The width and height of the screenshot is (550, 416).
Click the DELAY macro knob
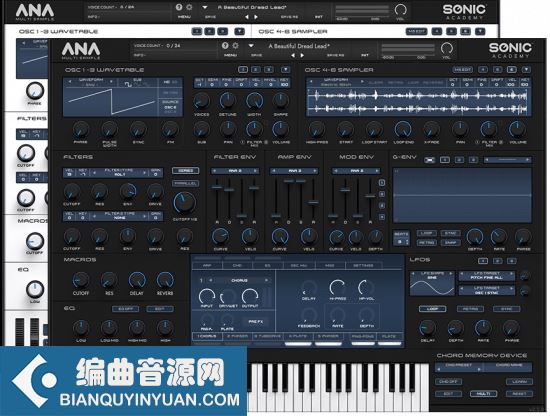click(x=137, y=280)
